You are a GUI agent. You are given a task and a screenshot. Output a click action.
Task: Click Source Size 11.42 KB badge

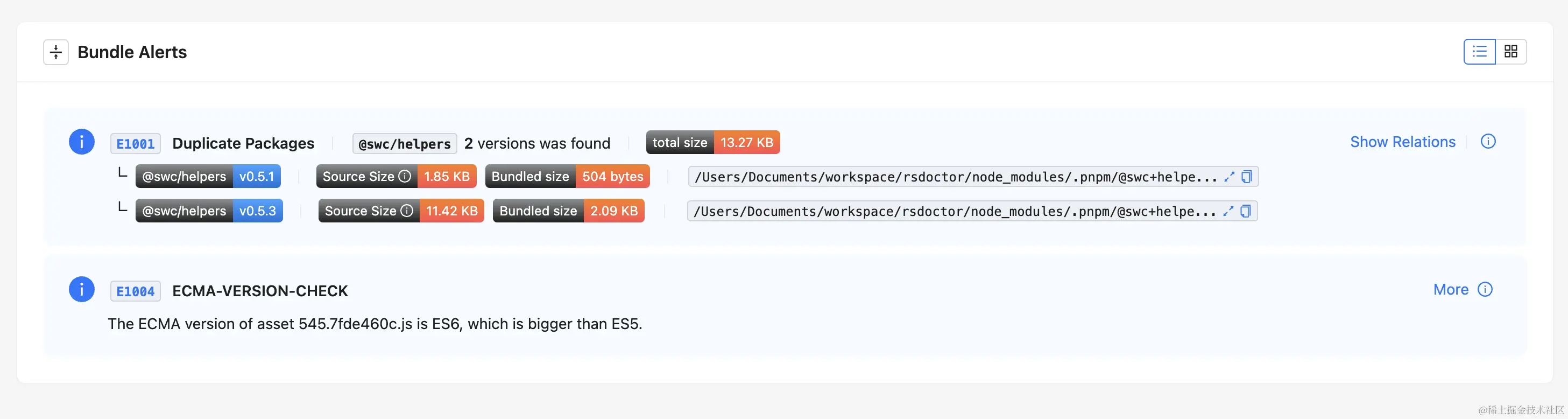tap(401, 211)
